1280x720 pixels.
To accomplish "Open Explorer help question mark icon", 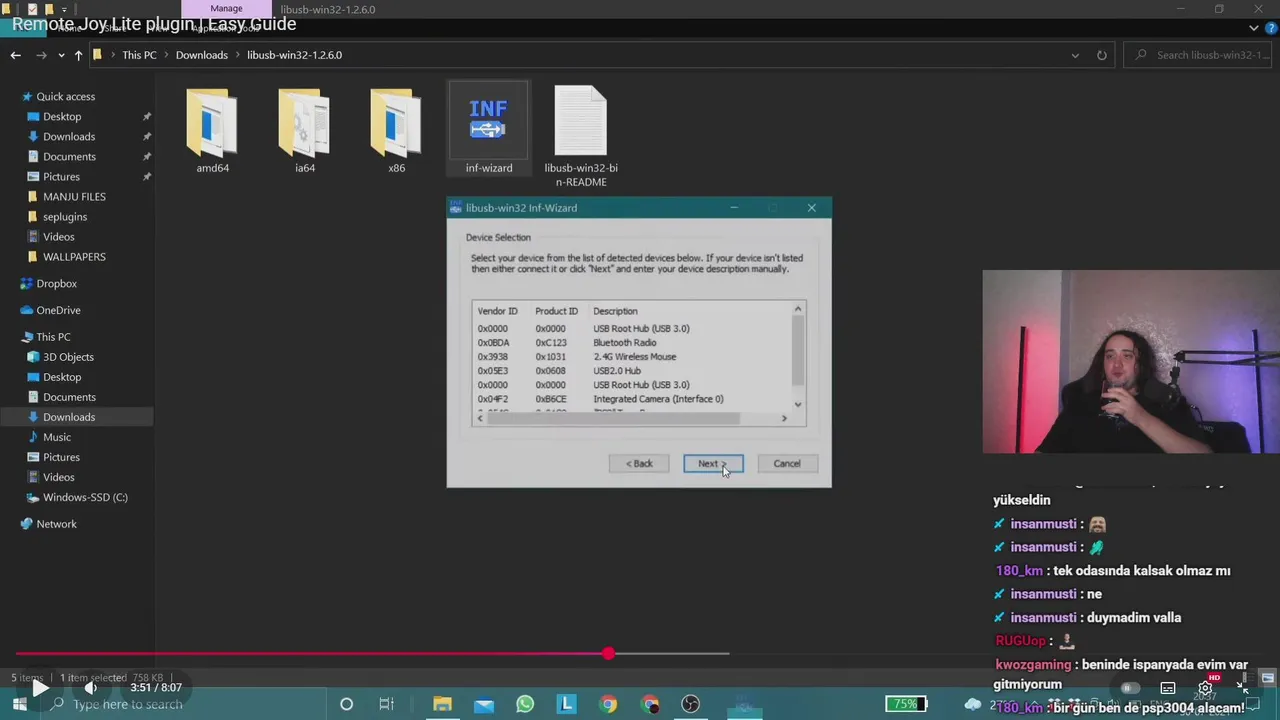I will click(x=1270, y=28).
